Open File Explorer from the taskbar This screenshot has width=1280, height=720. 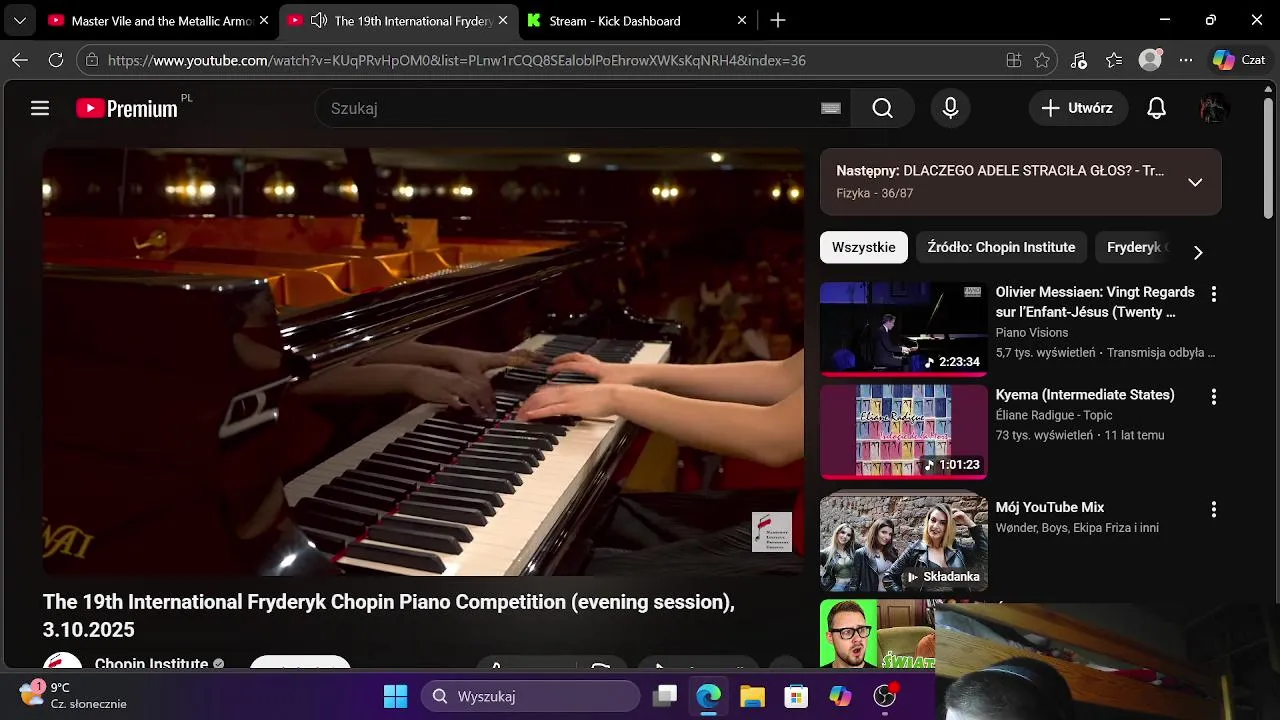752,696
